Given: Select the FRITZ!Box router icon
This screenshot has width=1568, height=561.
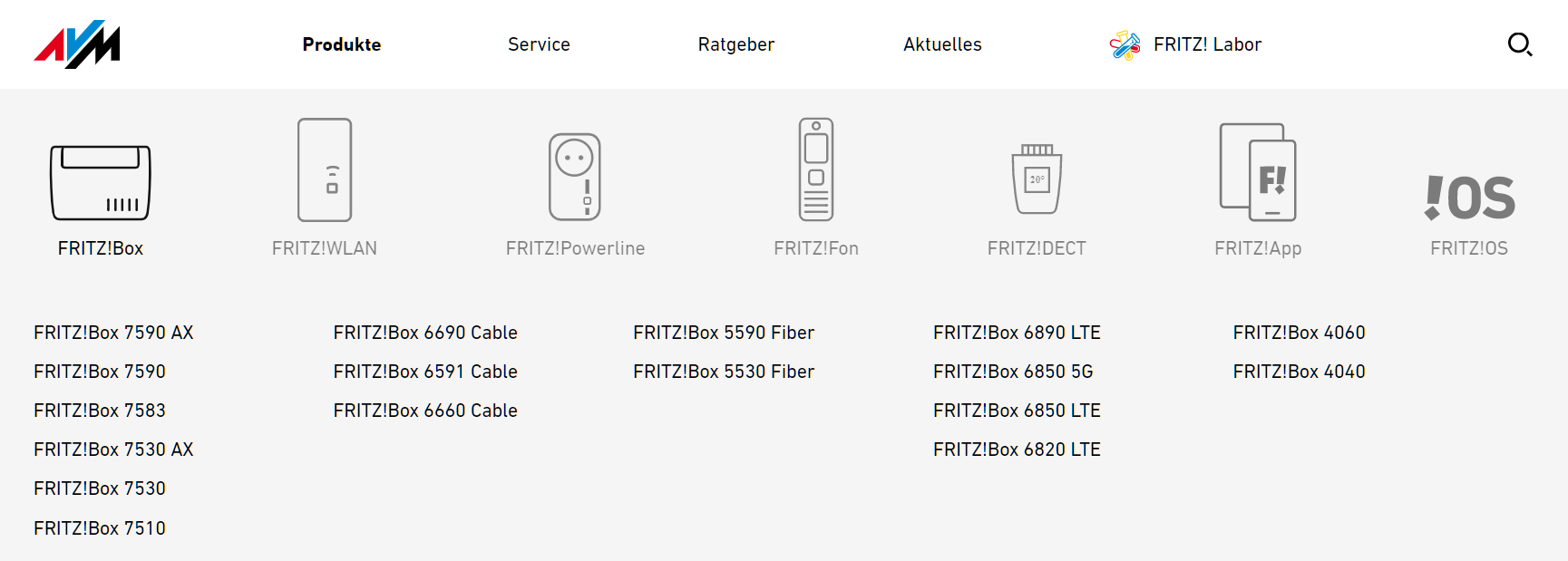Looking at the screenshot, I should point(101,183).
